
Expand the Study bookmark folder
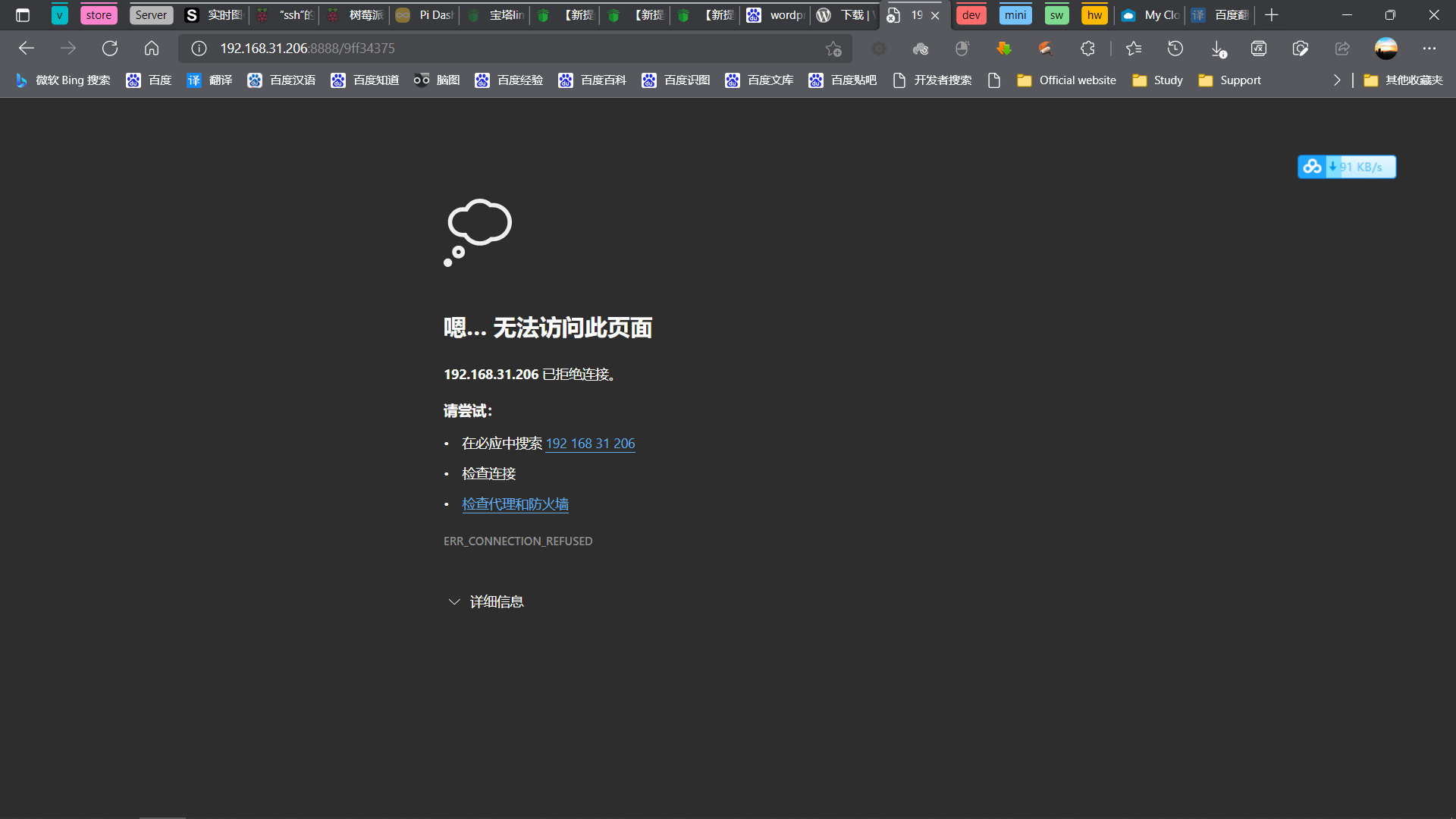[x=1157, y=80]
